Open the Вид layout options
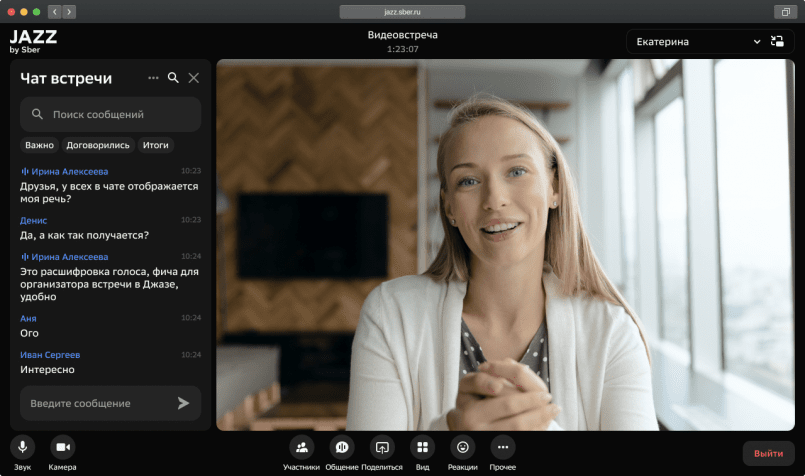The width and height of the screenshot is (805, 476). tap(422, 447)
